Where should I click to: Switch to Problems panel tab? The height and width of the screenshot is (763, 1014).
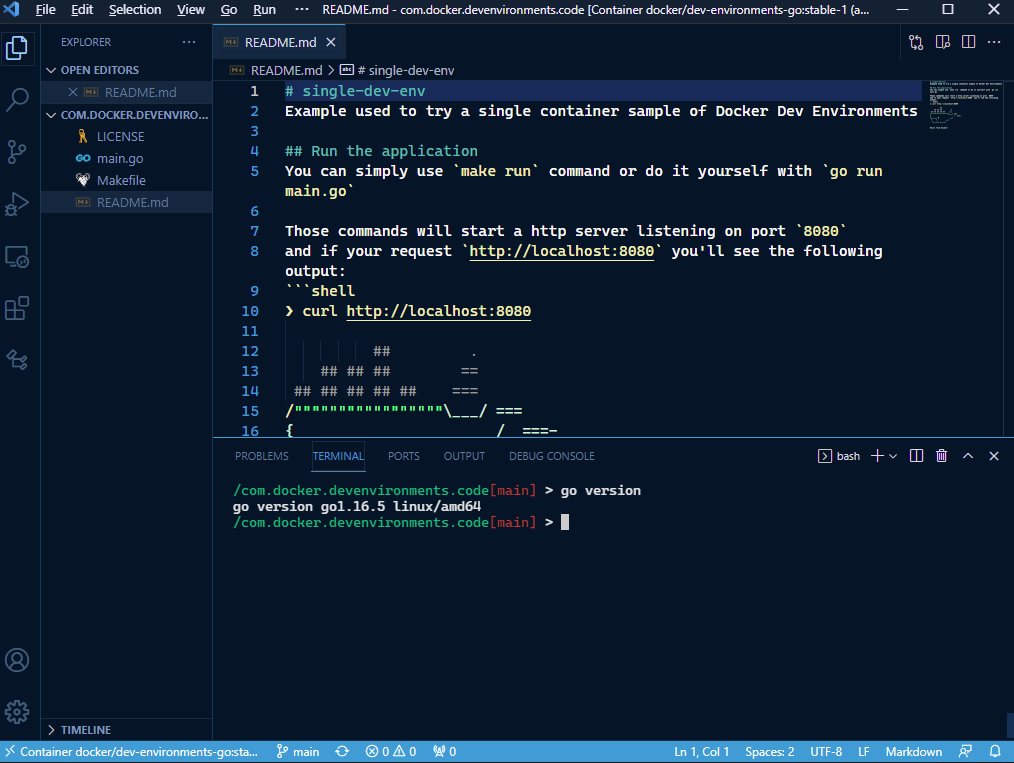261,456
